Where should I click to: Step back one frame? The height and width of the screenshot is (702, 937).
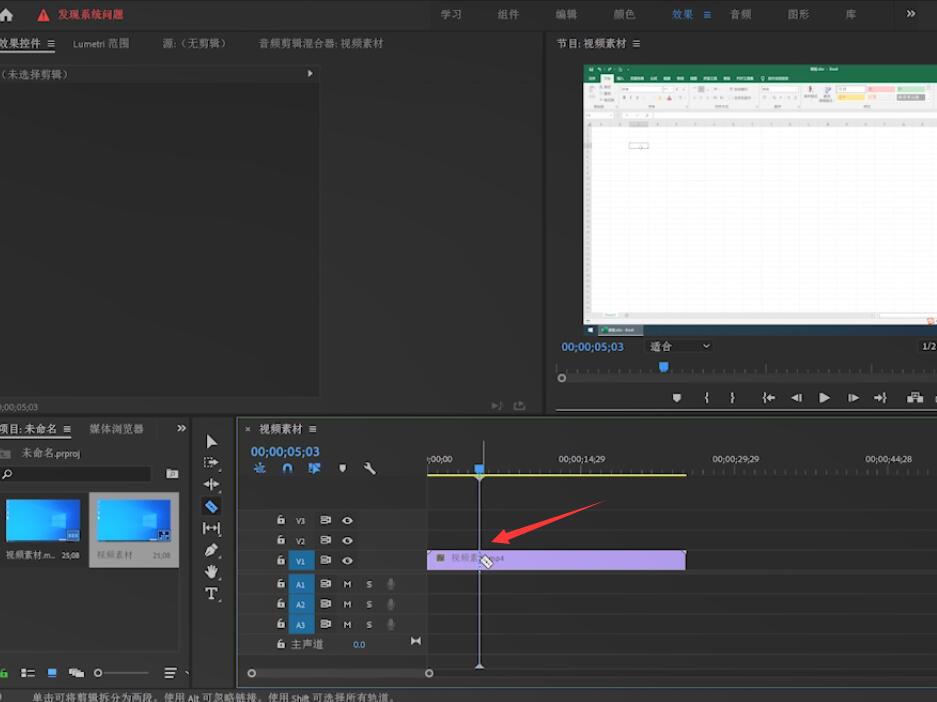797,398
